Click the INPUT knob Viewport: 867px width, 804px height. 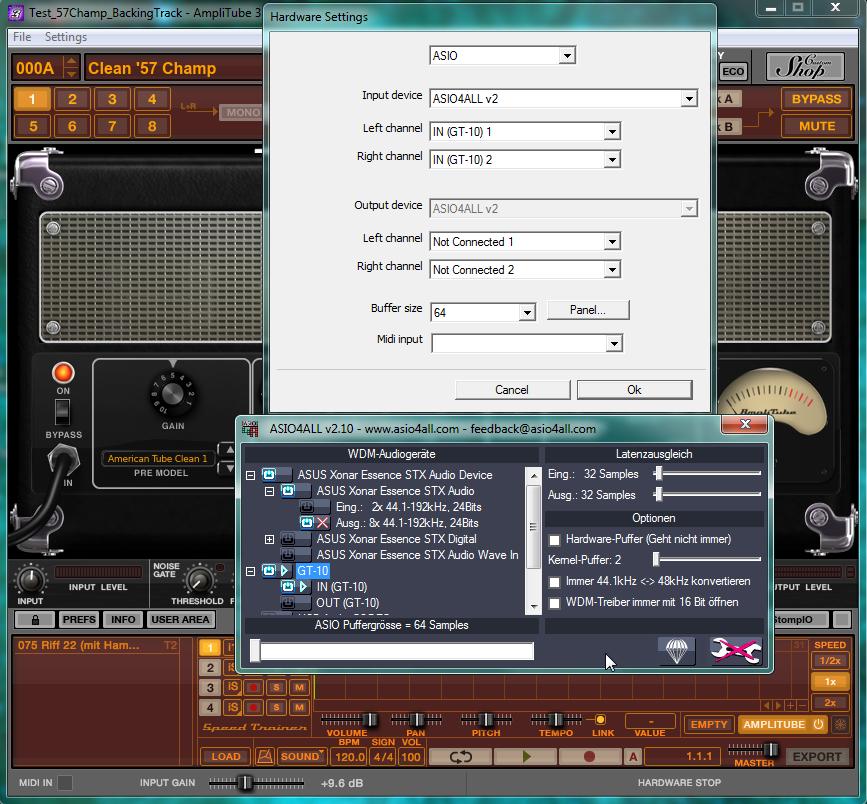(30, 580)
